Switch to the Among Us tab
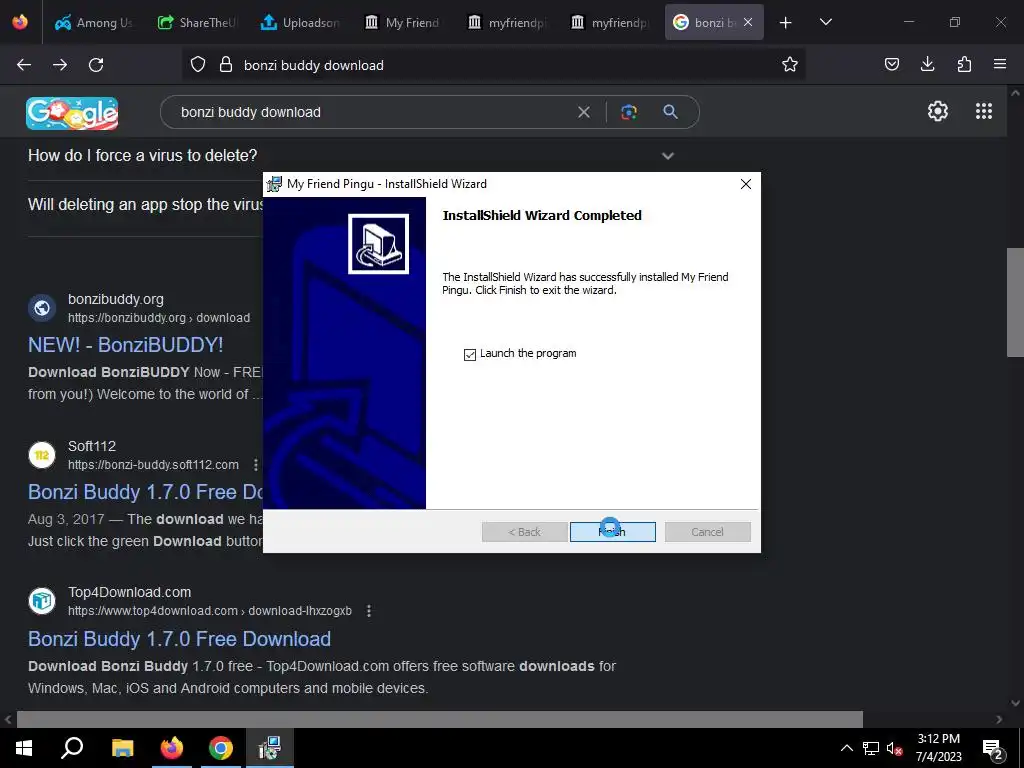 pyautogui.click(x=93, y=23)
